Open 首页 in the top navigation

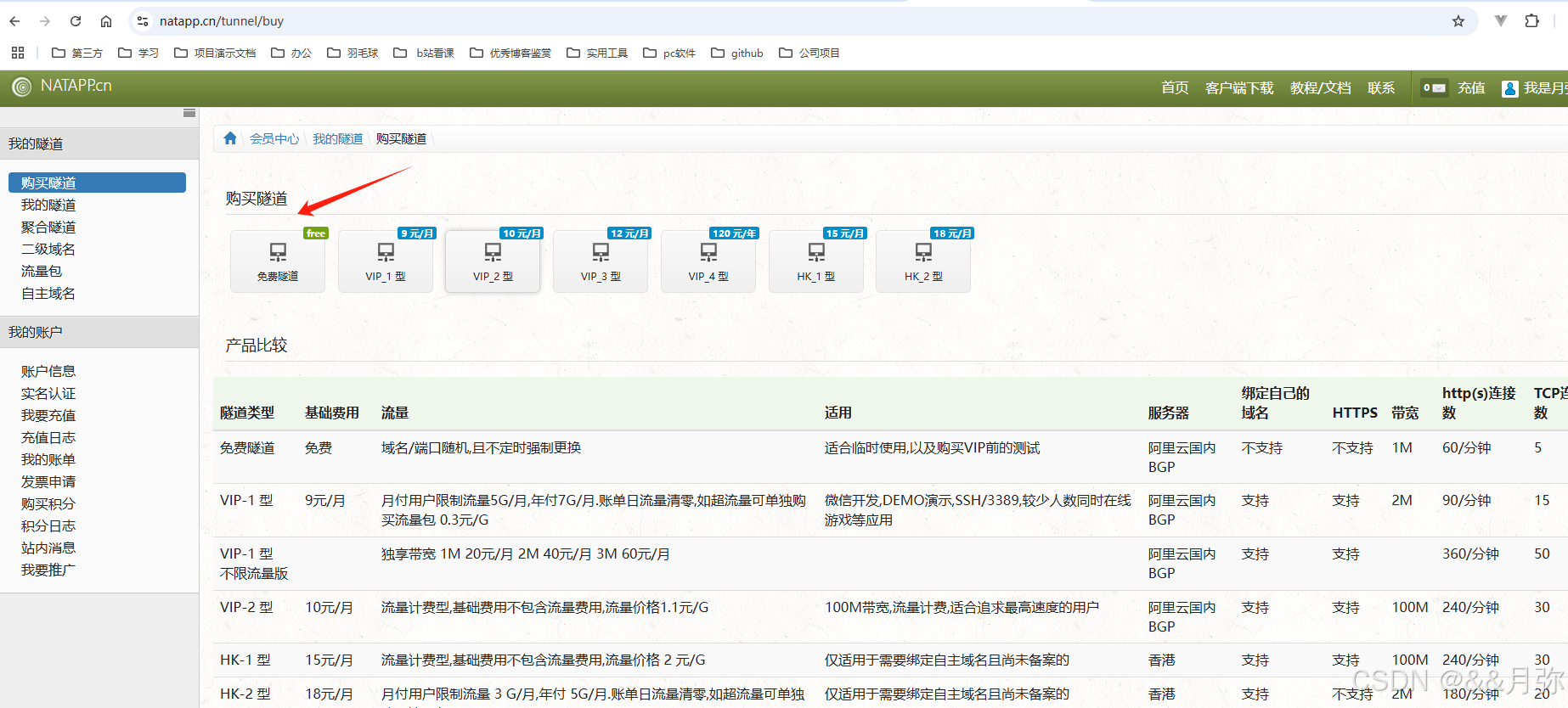coord(1175,87)
